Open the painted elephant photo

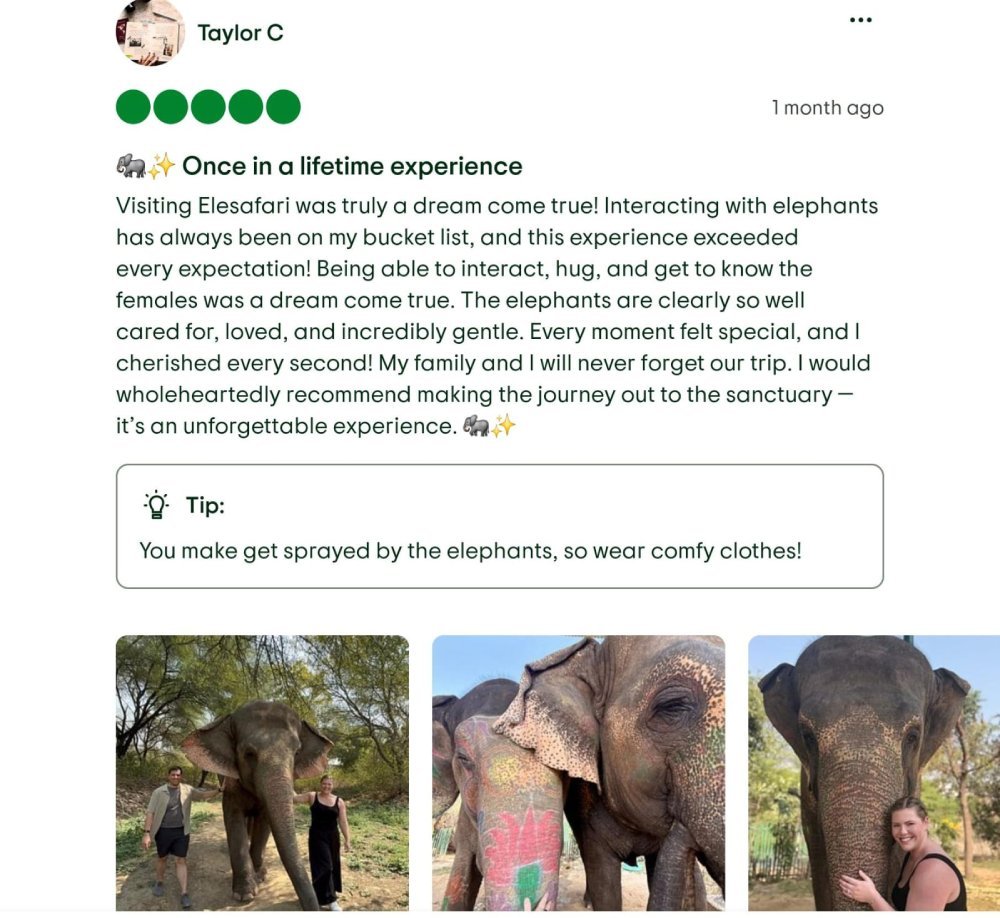point(576,775)
